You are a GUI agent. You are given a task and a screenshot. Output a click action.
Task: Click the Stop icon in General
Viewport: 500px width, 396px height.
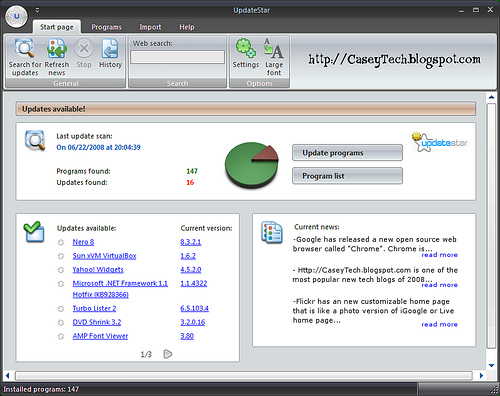click(84, 49)
